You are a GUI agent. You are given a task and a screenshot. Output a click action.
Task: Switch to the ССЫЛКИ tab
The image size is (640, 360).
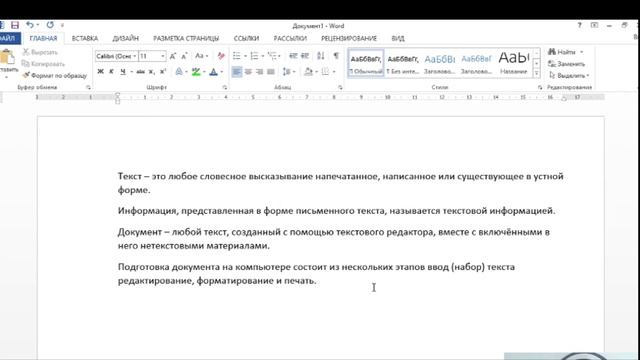click(x=246, y=38)
